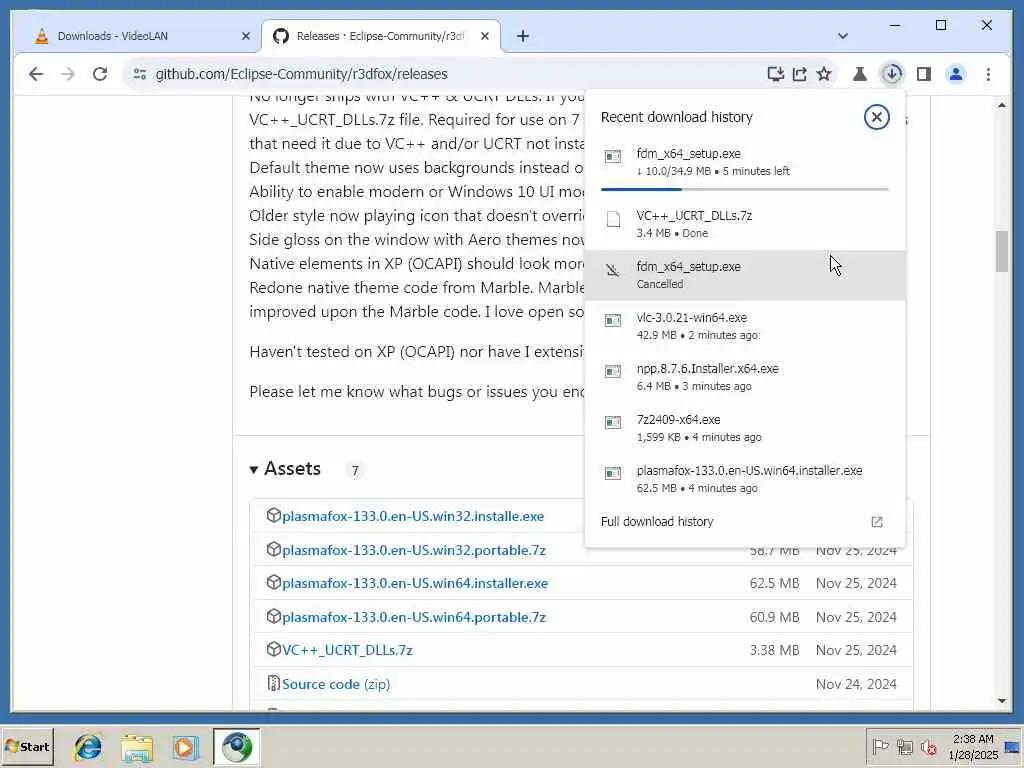Open npp.8.7.6.Installer.x64.exe download

[x=744, y=377]
